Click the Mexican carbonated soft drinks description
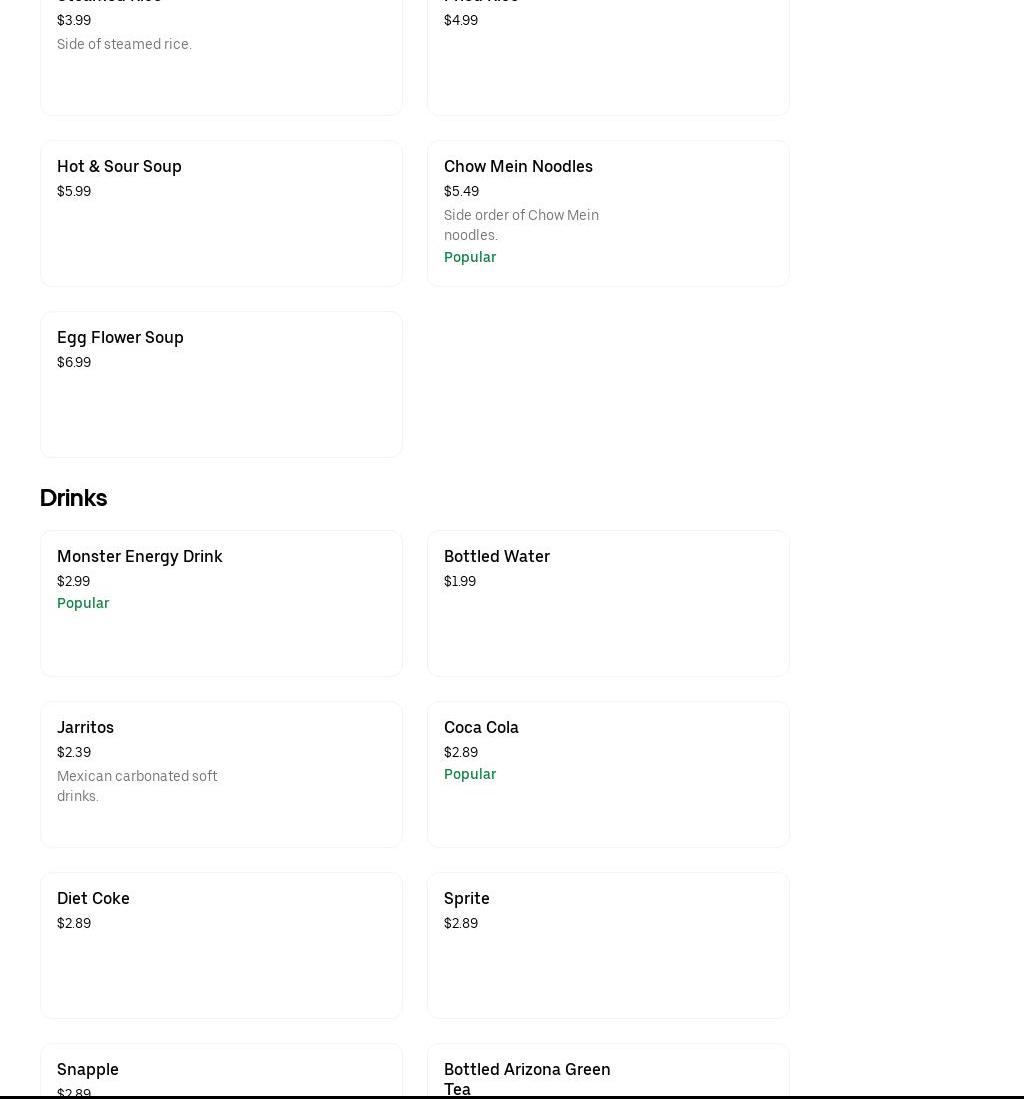 [x=137, y=786]
